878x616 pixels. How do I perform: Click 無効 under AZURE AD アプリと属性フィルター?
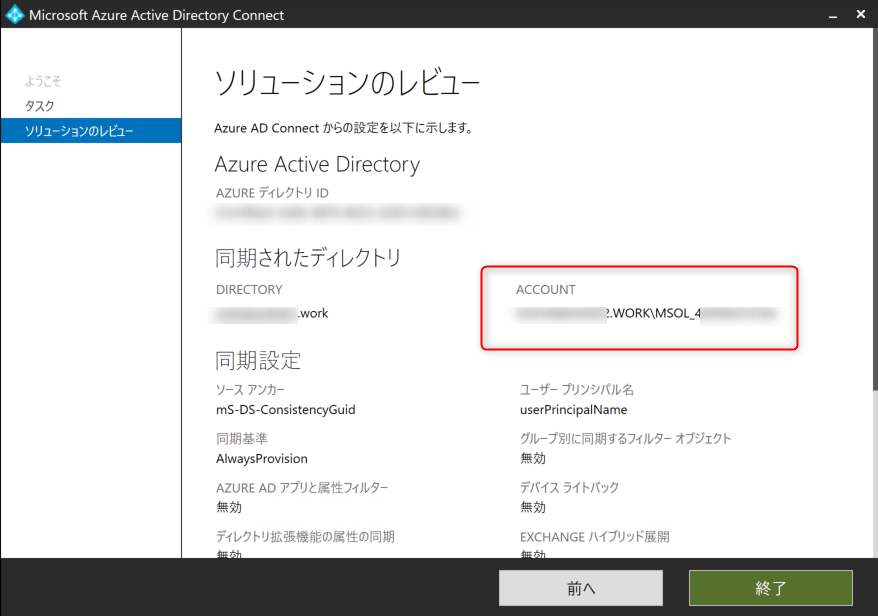[228, 507]
